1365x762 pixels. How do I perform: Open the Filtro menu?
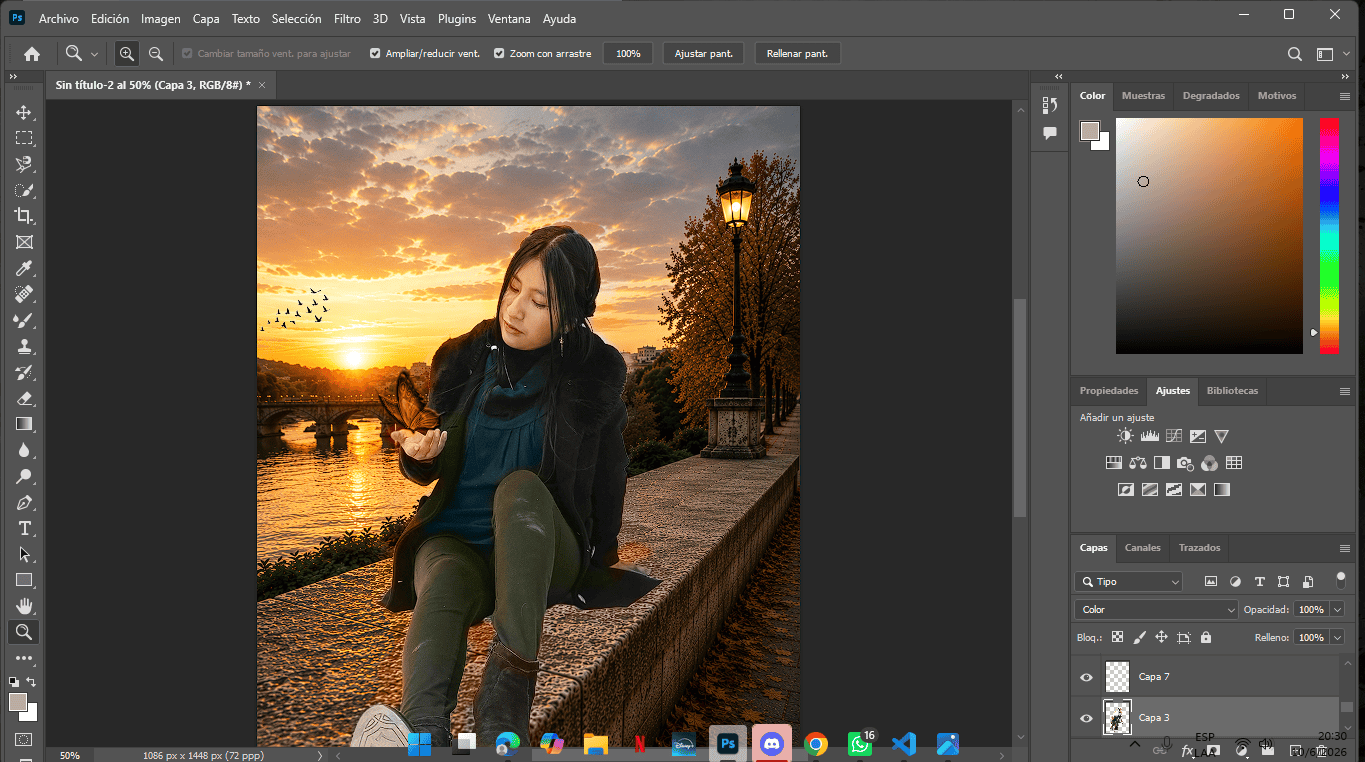point(347,19)
